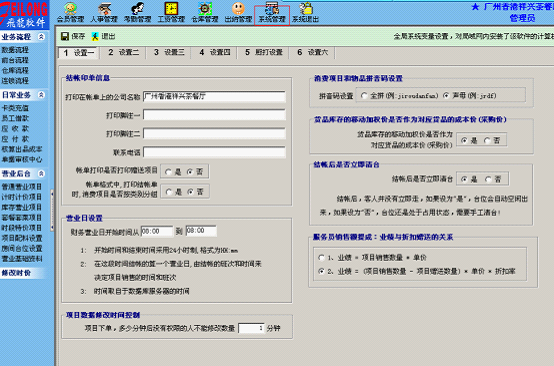Open 房间台位设置 in sidebar
This screenshot has width=554, height=366.
[x=22, y=248]
